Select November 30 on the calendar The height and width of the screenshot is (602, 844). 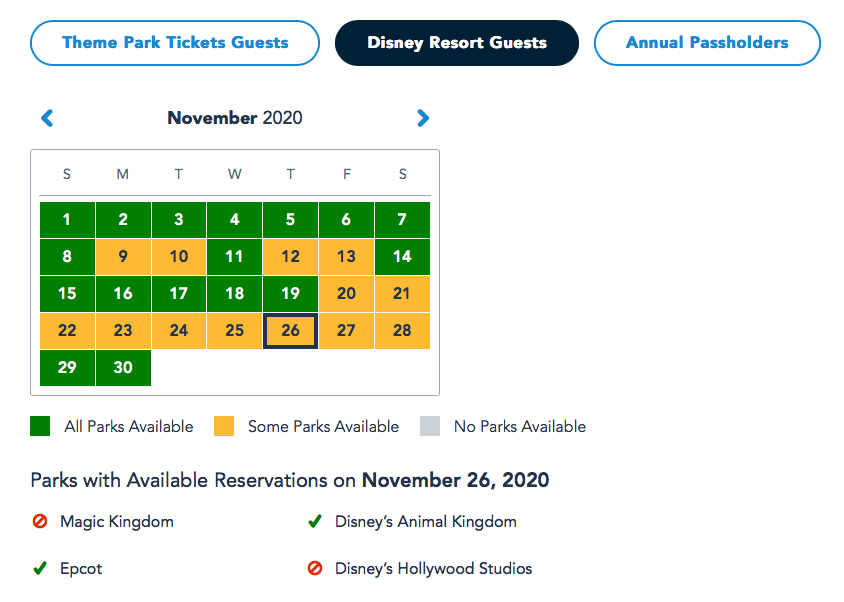123,368
